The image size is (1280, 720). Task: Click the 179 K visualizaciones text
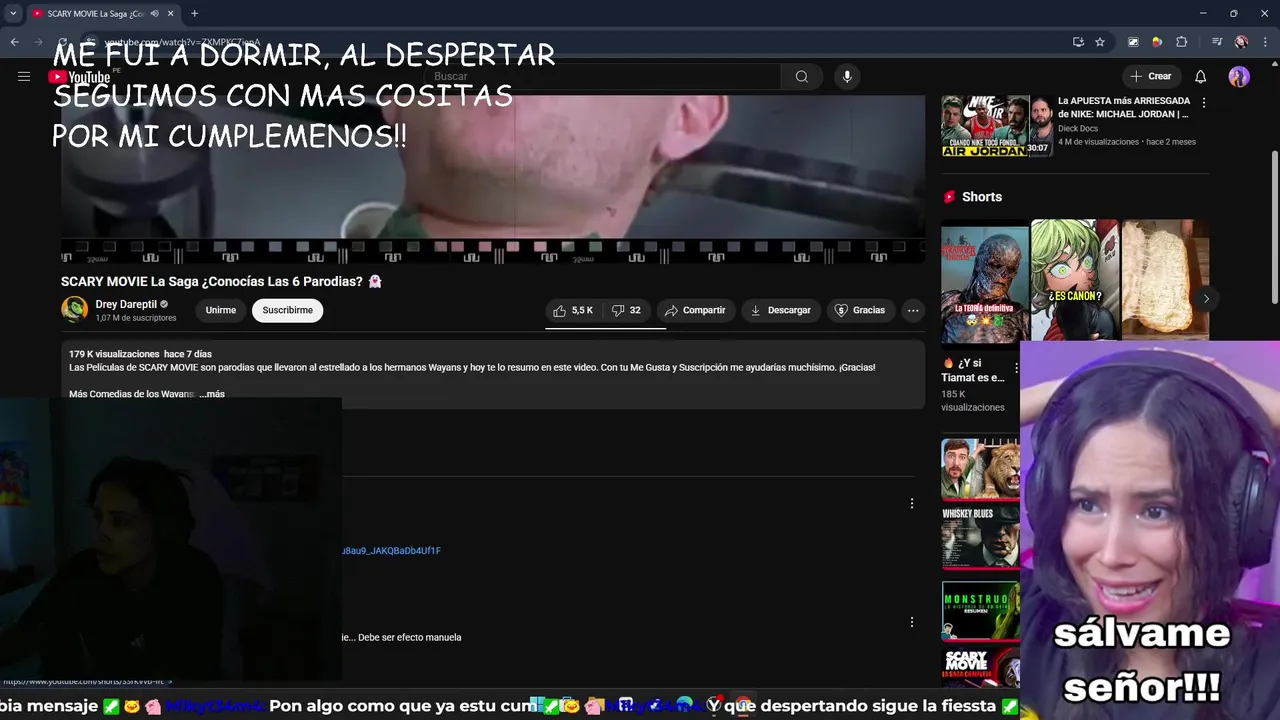[x=114, y=354]
